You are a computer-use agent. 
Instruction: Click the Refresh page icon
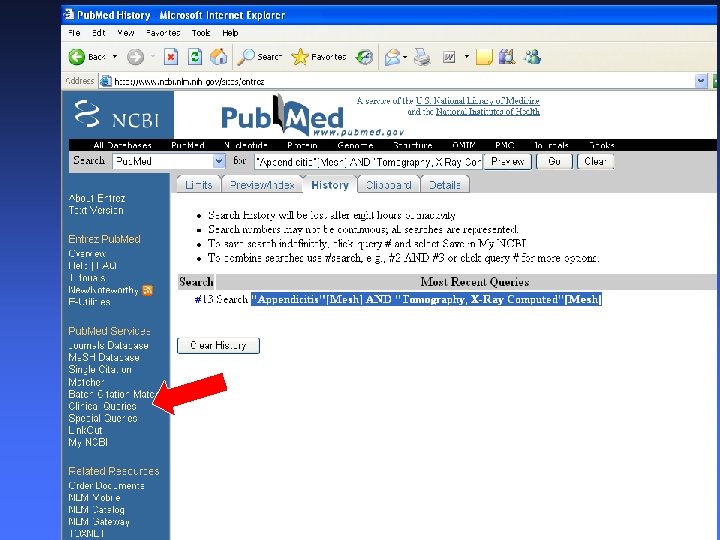pos(195,57)
